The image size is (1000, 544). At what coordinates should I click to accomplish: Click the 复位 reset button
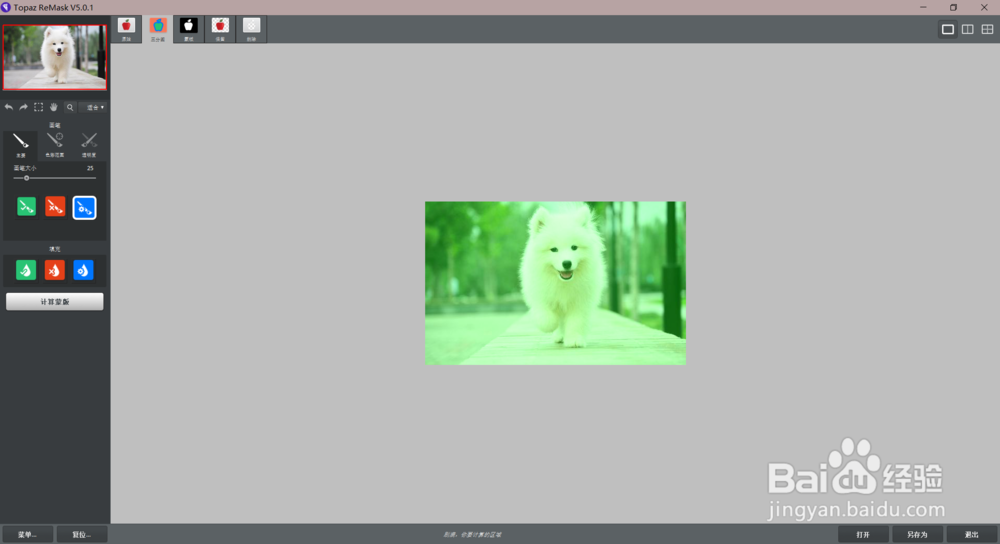click(82, 534)
